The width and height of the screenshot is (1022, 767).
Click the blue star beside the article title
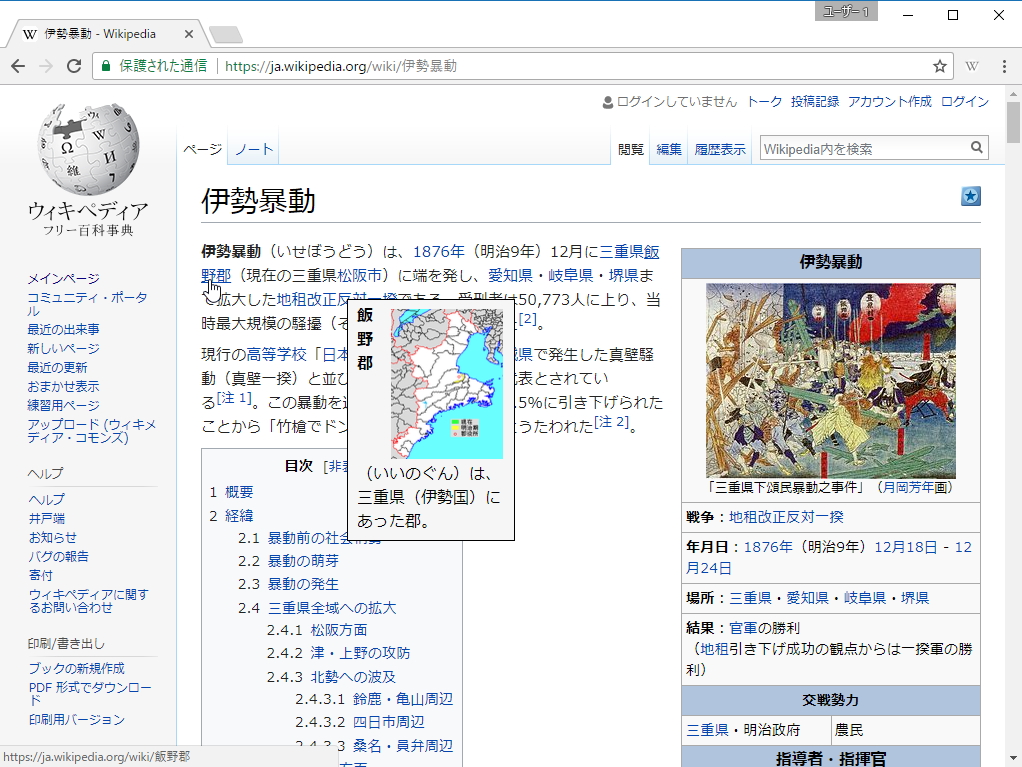click(970, 197)
